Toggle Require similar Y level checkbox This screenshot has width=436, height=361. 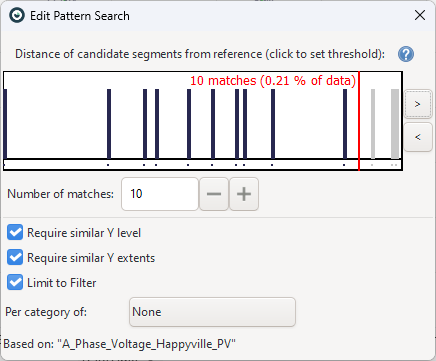pos(15,232)
